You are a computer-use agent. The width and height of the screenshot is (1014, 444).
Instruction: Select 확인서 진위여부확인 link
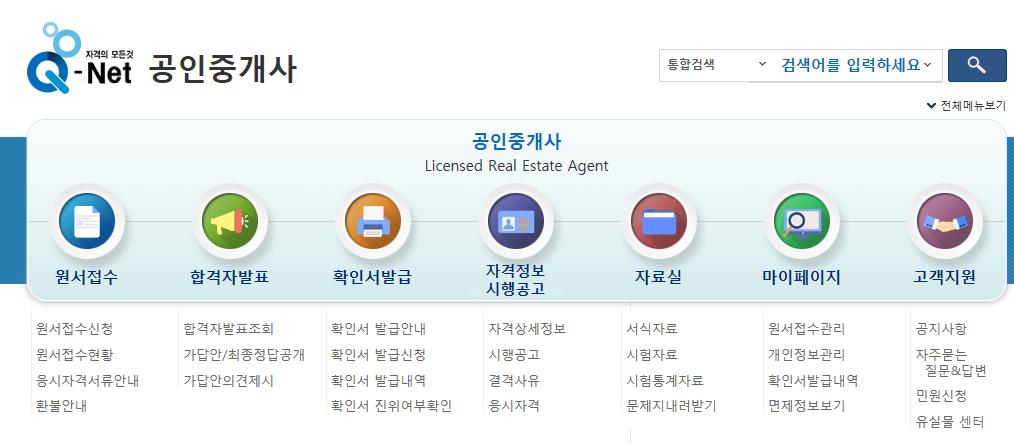click(x=390, y=406)
